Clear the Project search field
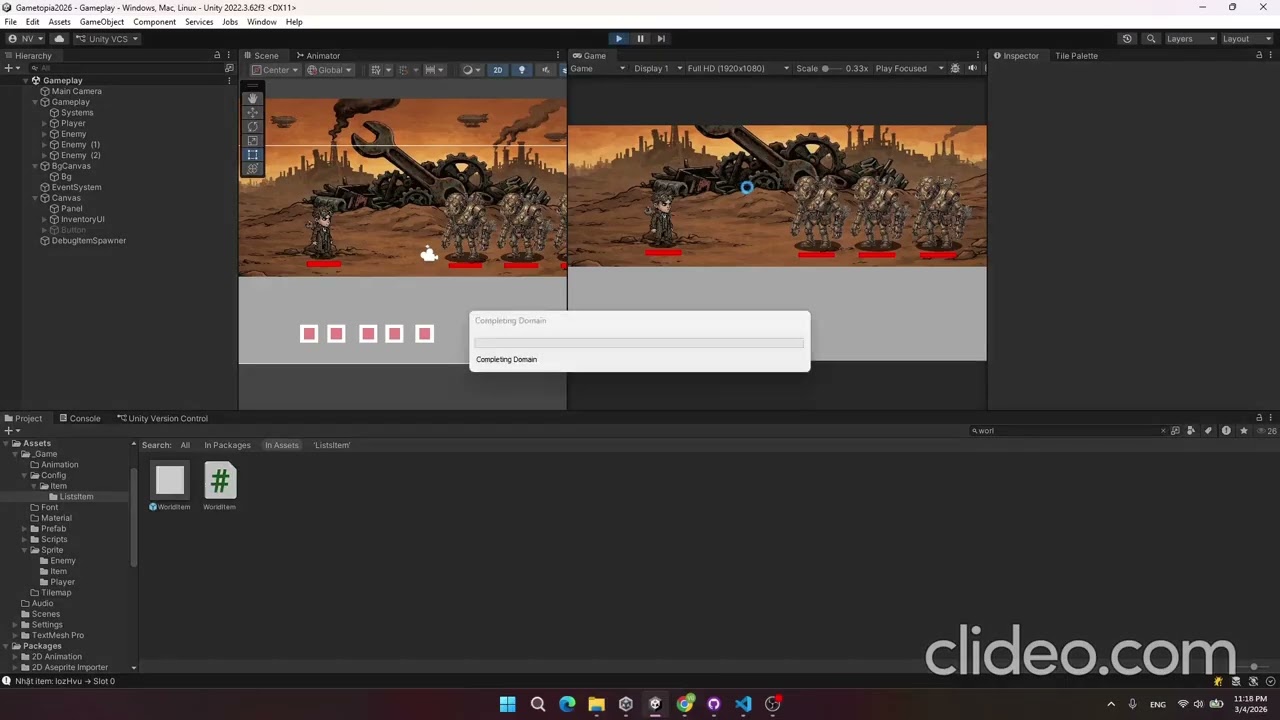Image resolution: width=1280 pixels, height=720 pixels. (x=1163, y=431)
